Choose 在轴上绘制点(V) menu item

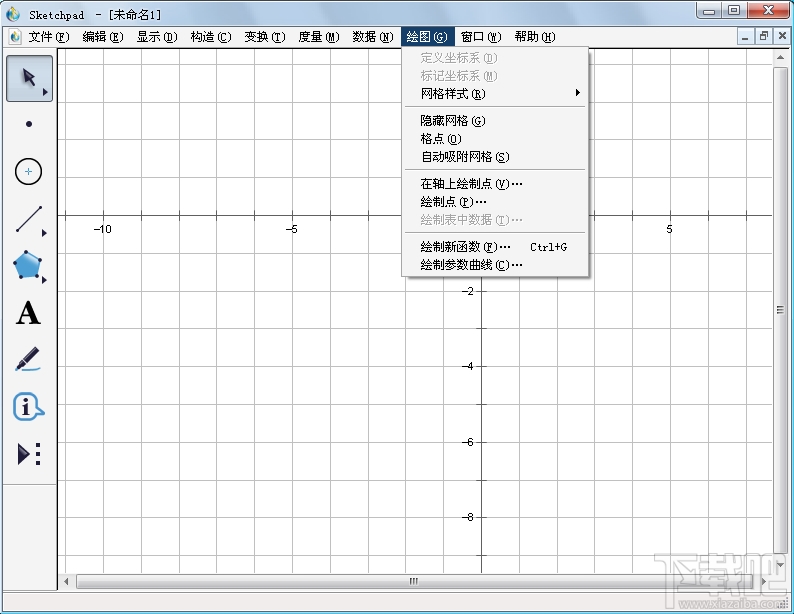click(495, 184)
